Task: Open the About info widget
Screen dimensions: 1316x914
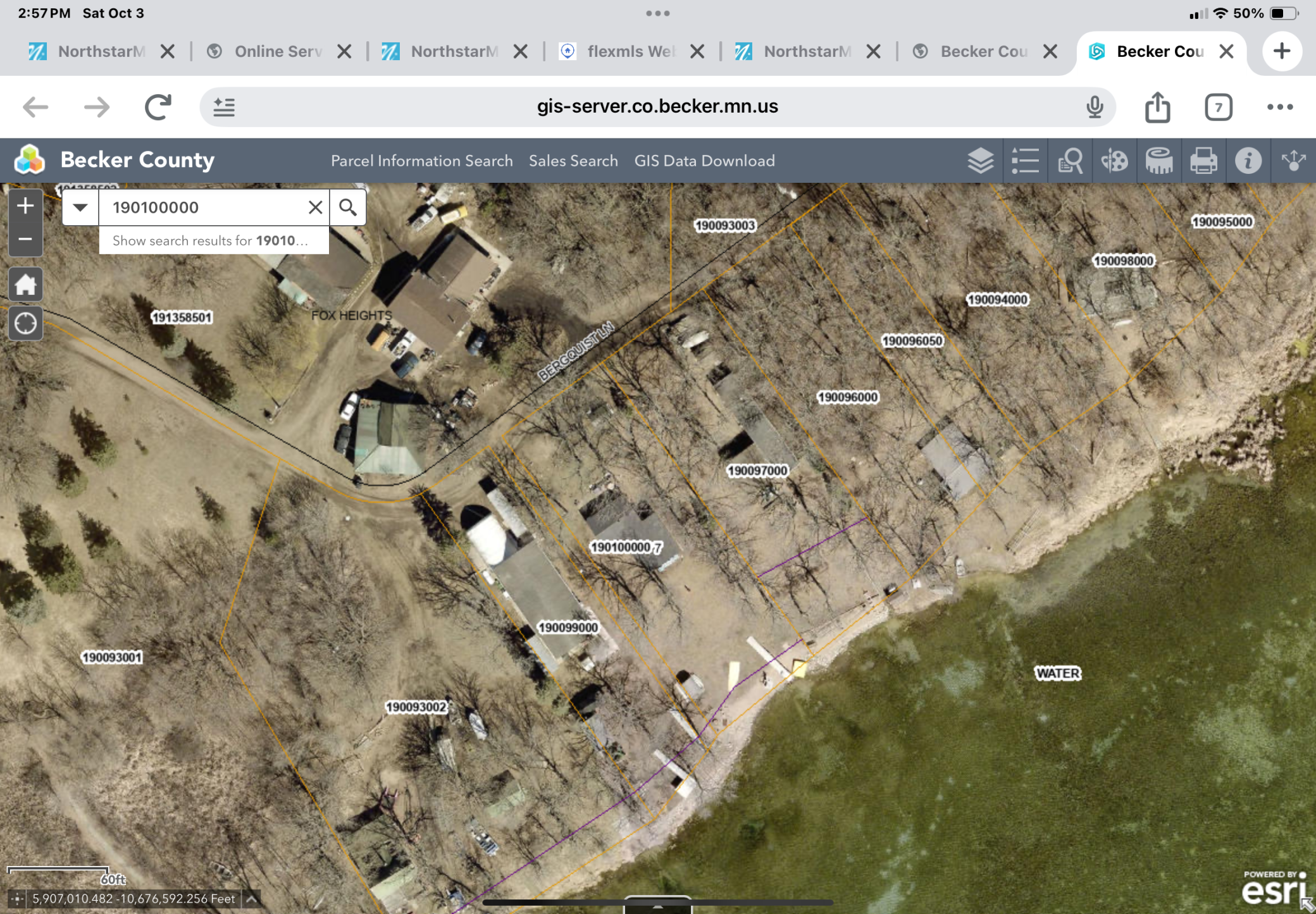Action: coord(1248,161)
